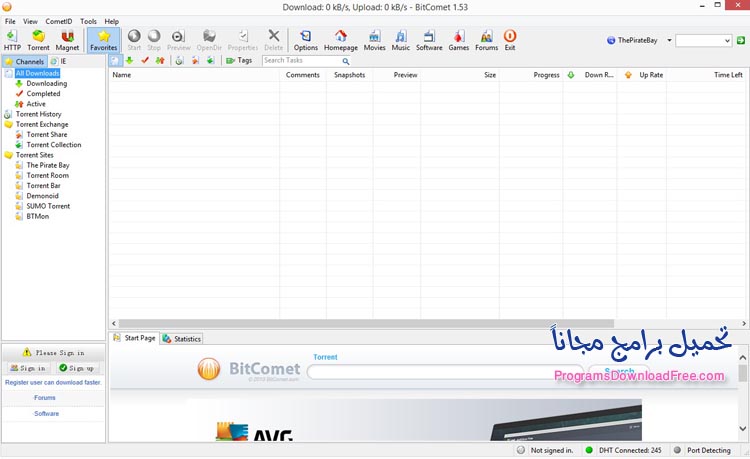The image size is (750, 459).
Task: Click the OpenDir toolbar icon
Action: point(209,40)
